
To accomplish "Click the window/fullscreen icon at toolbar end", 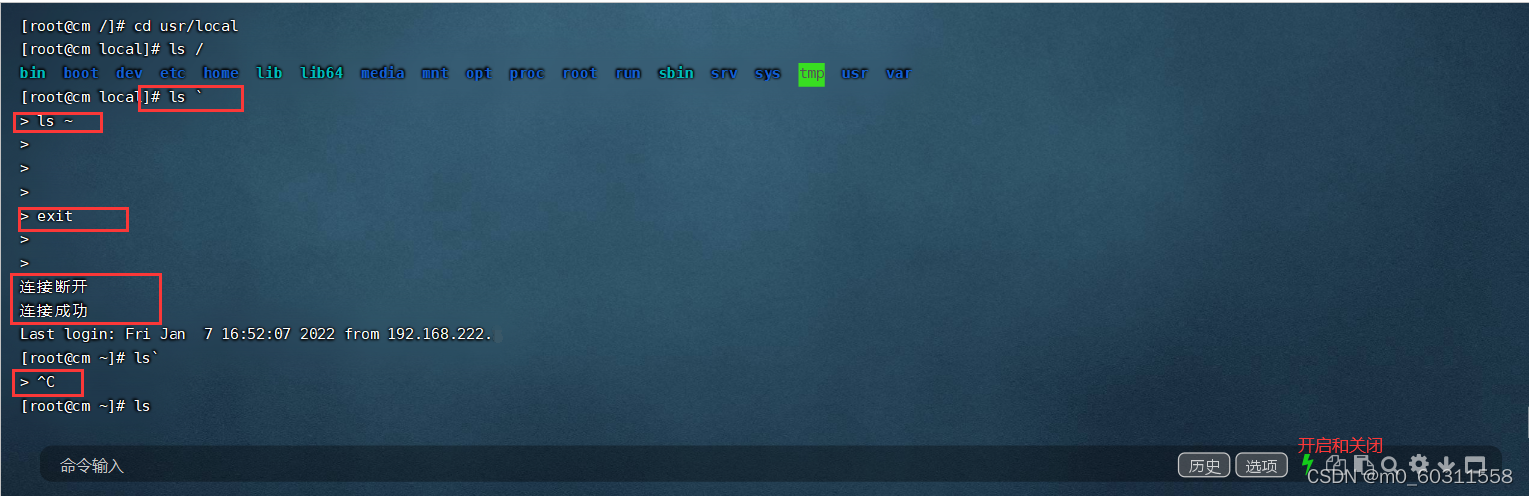I will 1474,465.
